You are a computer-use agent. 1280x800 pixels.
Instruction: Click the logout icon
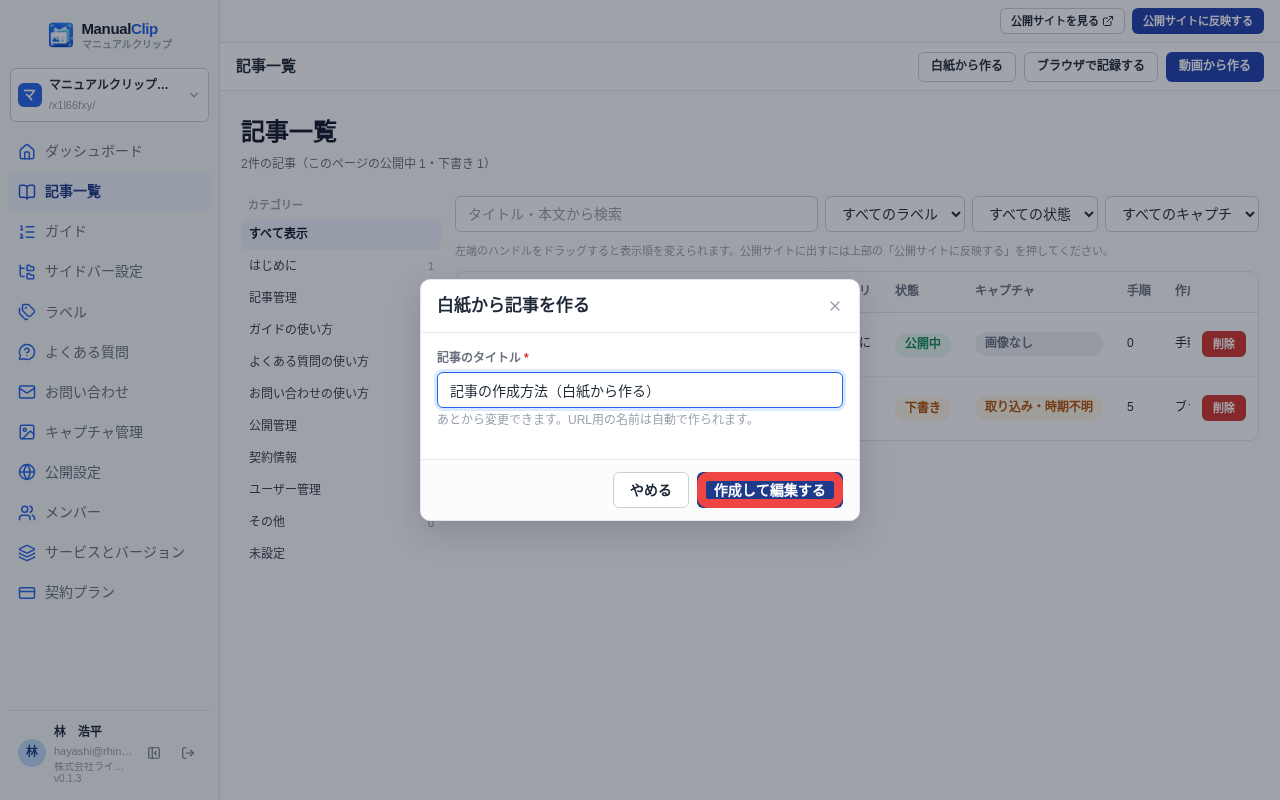pos(188,753)
